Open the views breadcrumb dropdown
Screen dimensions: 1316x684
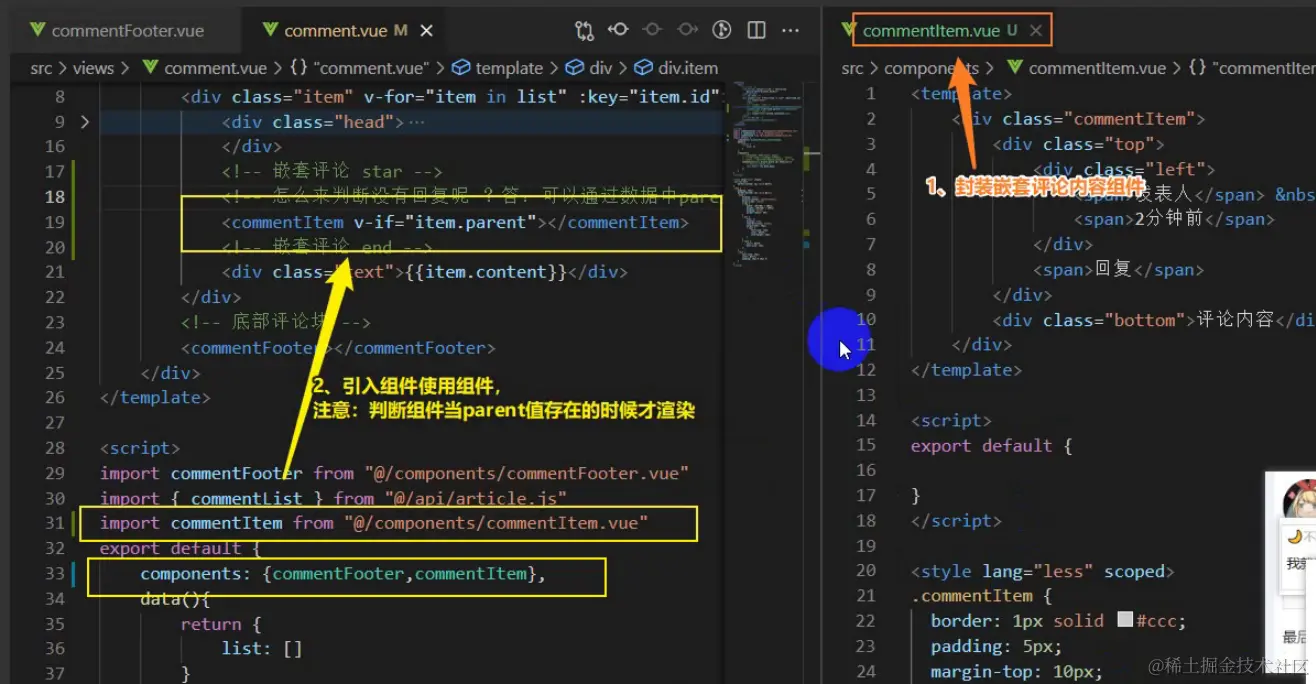coord(93,68)
